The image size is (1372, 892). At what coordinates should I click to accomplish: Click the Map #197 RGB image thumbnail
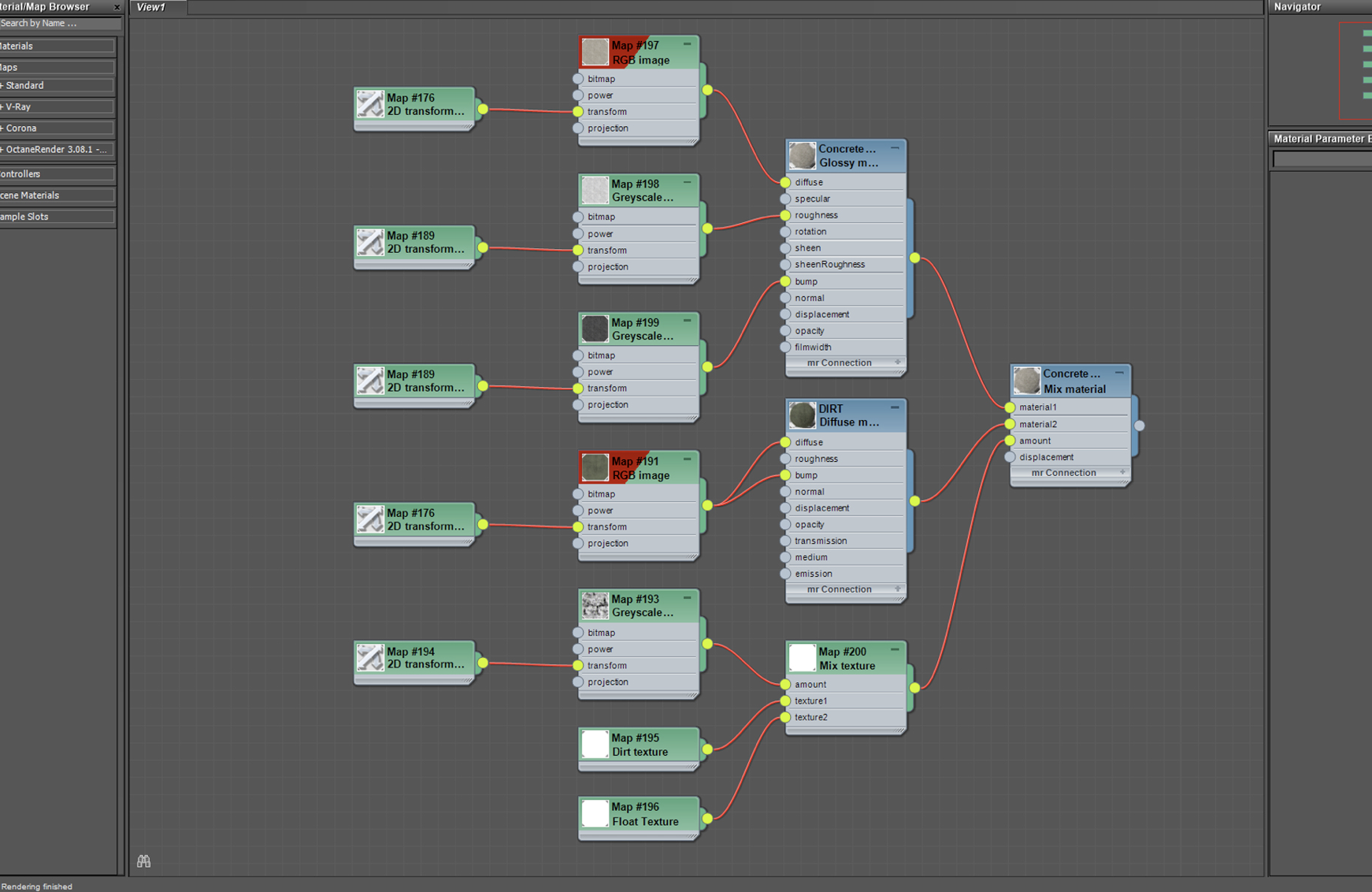coord(595,53)
